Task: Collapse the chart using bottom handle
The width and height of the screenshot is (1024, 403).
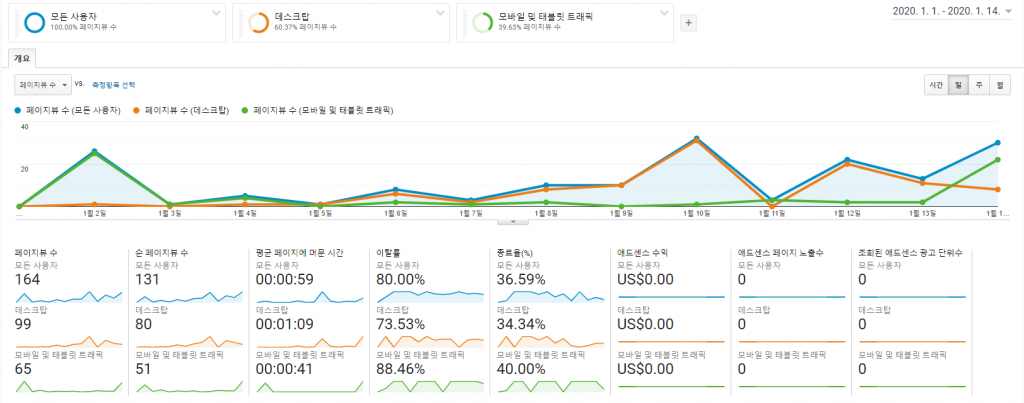Action: pos(512,220)
